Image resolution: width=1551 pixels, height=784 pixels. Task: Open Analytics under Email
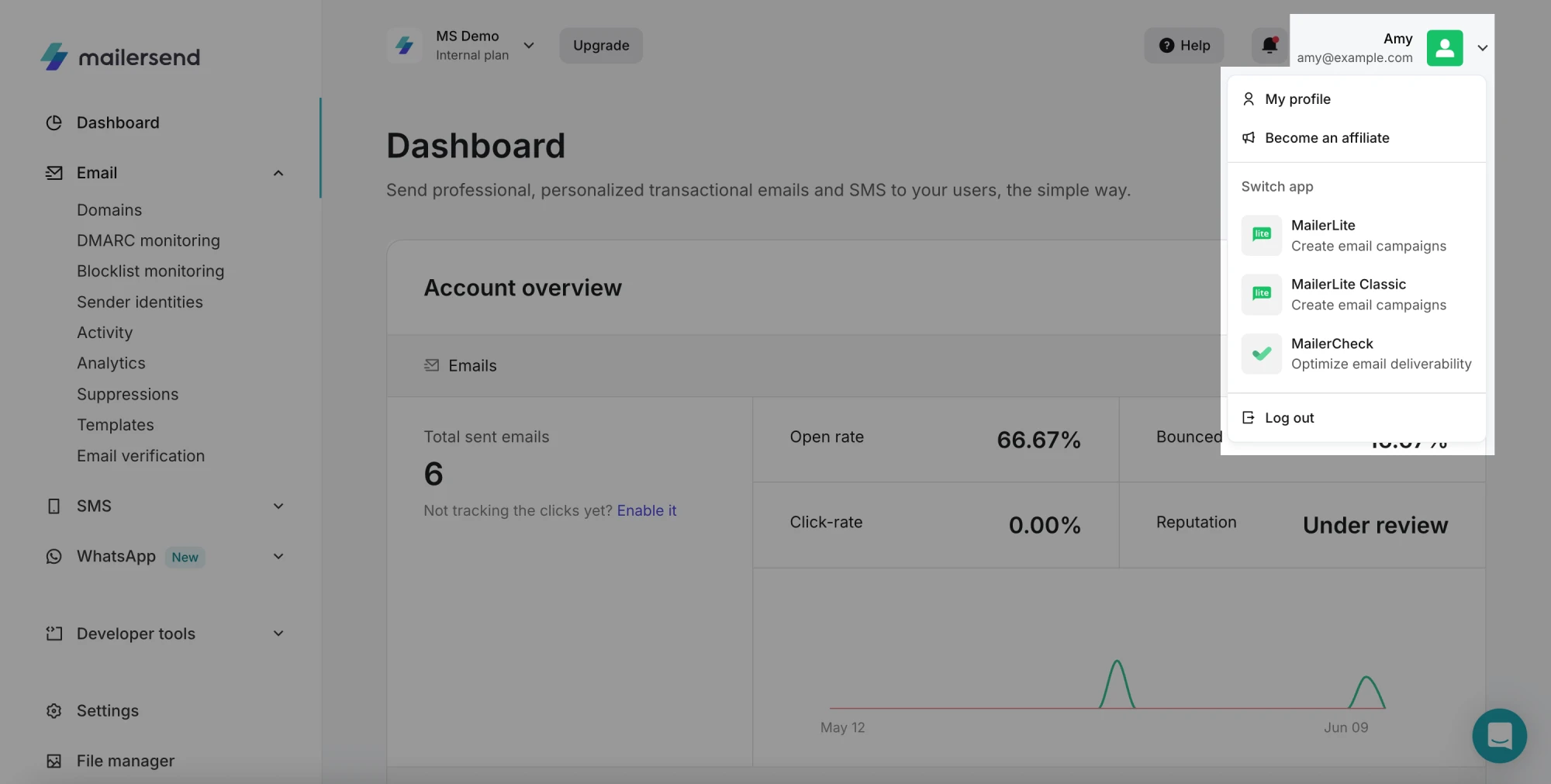111,364
